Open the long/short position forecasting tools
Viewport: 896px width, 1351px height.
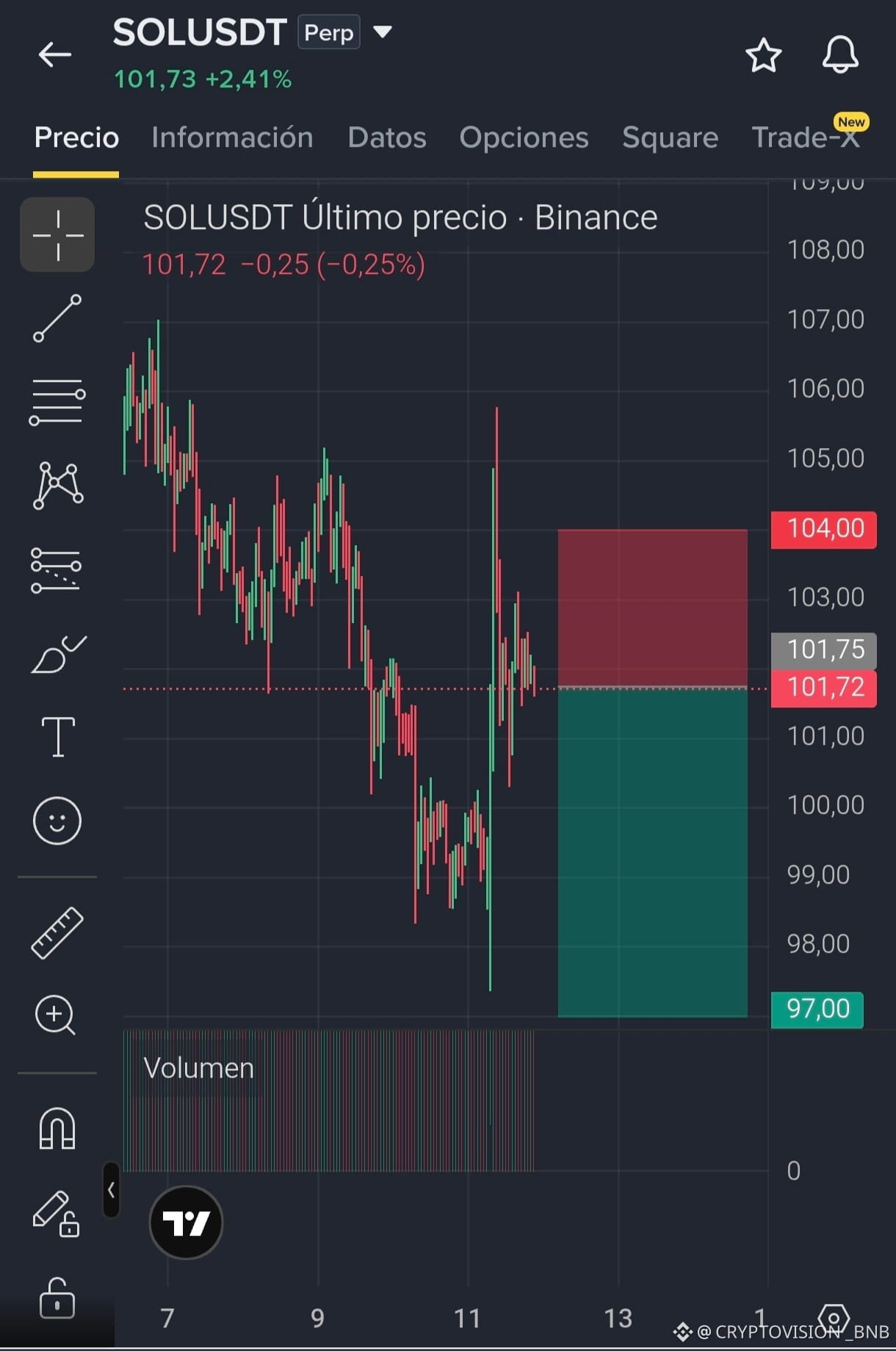pos(57,569)
